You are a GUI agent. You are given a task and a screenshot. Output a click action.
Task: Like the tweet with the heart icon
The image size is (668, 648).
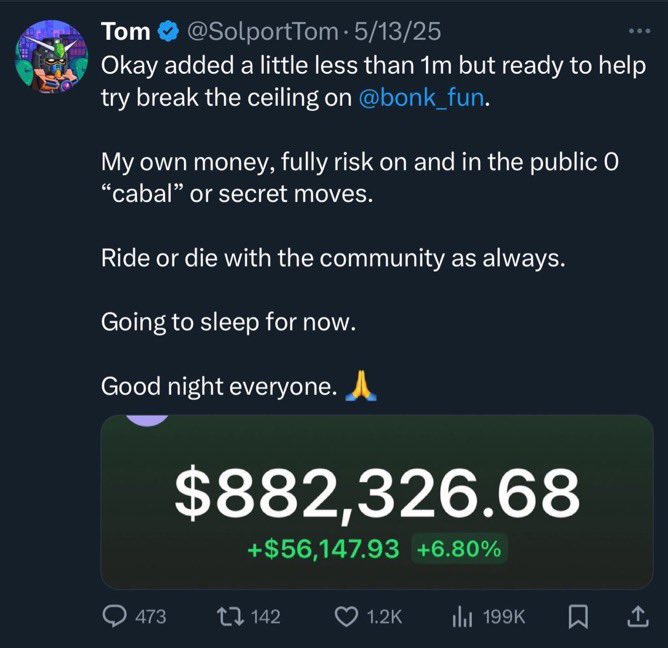click(346, 617)
